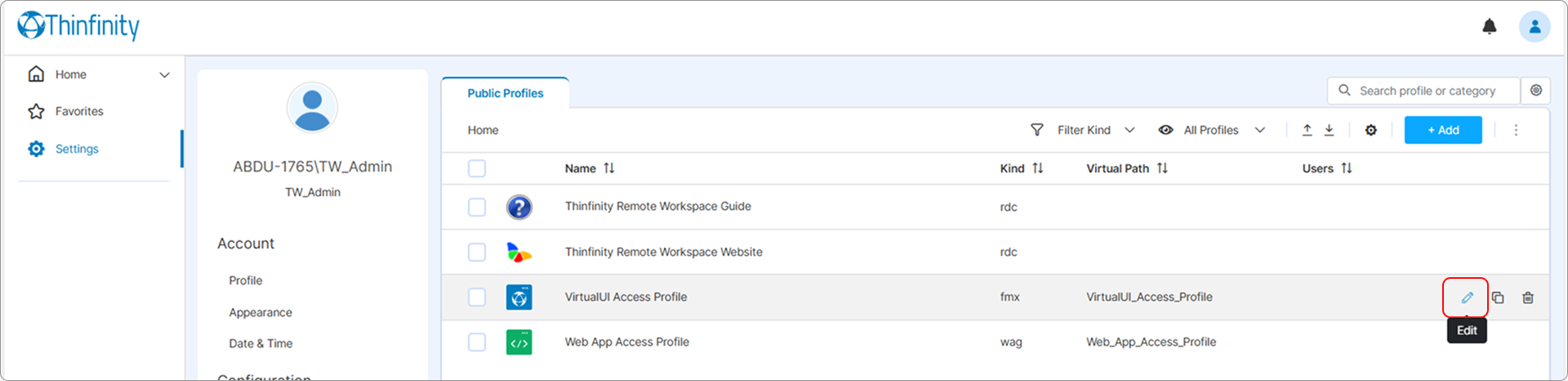Click the duplicate icon for VirtualUI Access Profile
This screenshot has height=381, width=1568.
coord(1498,298)
